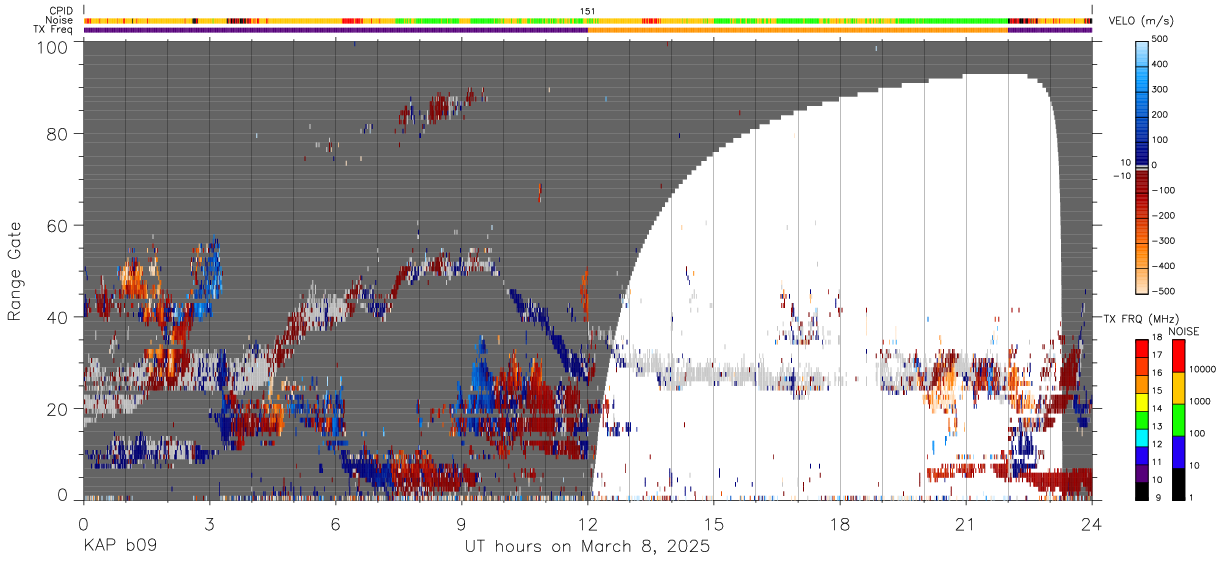Click the 'NOISE' legend title
Image resolution: width=1228 pixels, height=567 pixels.
pos(1182,331)
